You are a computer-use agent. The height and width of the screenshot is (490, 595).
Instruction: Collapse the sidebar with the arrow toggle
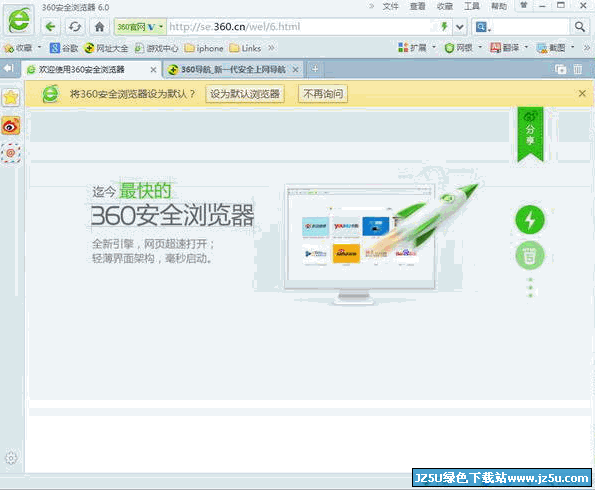pos(8,68)
